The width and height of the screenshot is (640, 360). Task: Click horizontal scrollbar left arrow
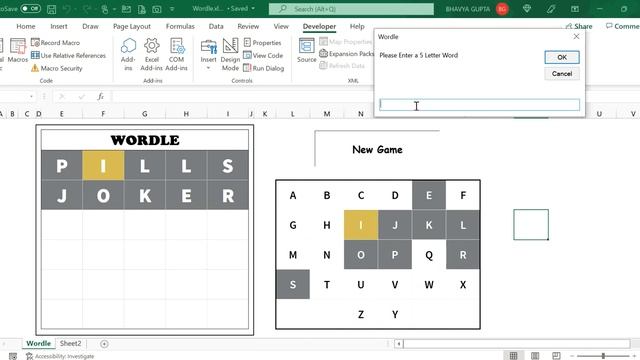point(399,344)
